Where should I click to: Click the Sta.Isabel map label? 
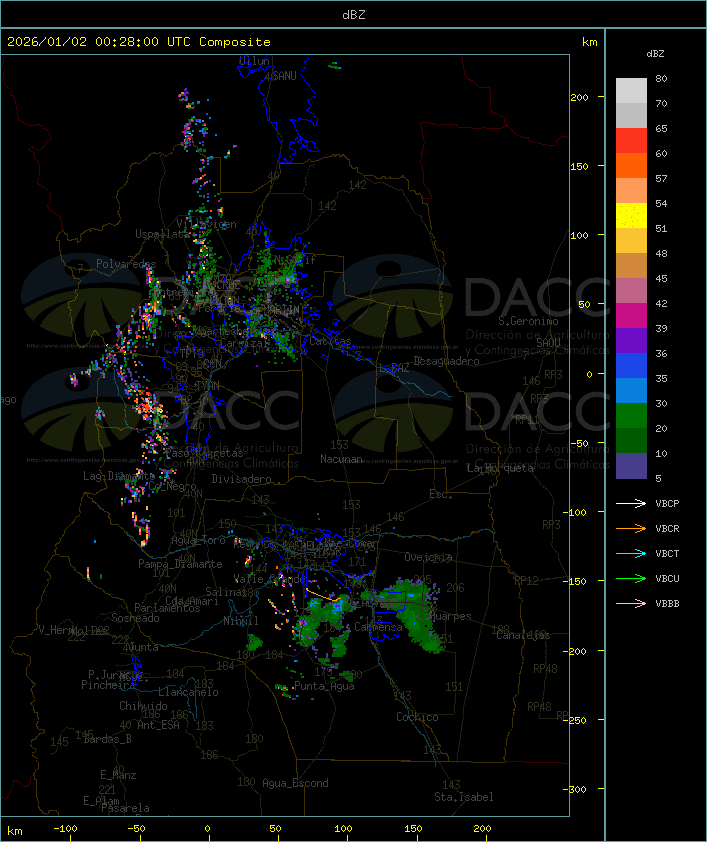[464, 797]
